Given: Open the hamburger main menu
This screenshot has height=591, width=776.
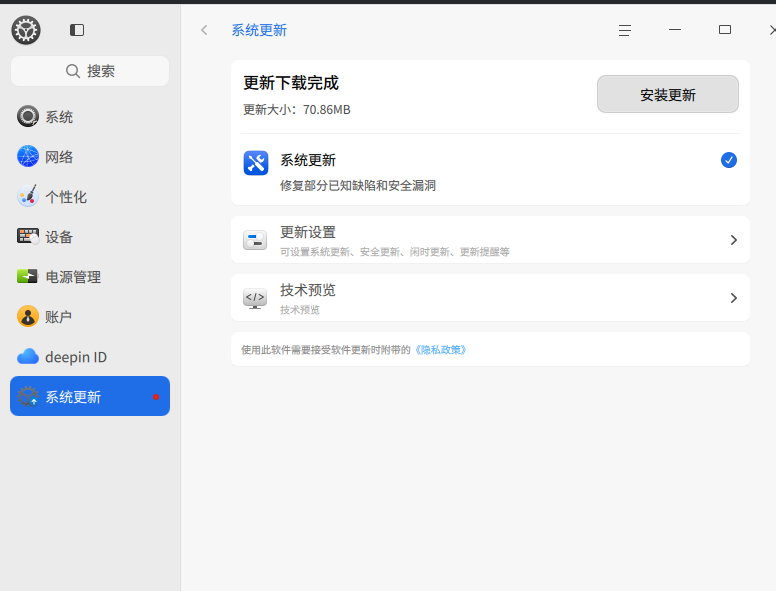Looking at the screenshot, I should tap(625, 30).
